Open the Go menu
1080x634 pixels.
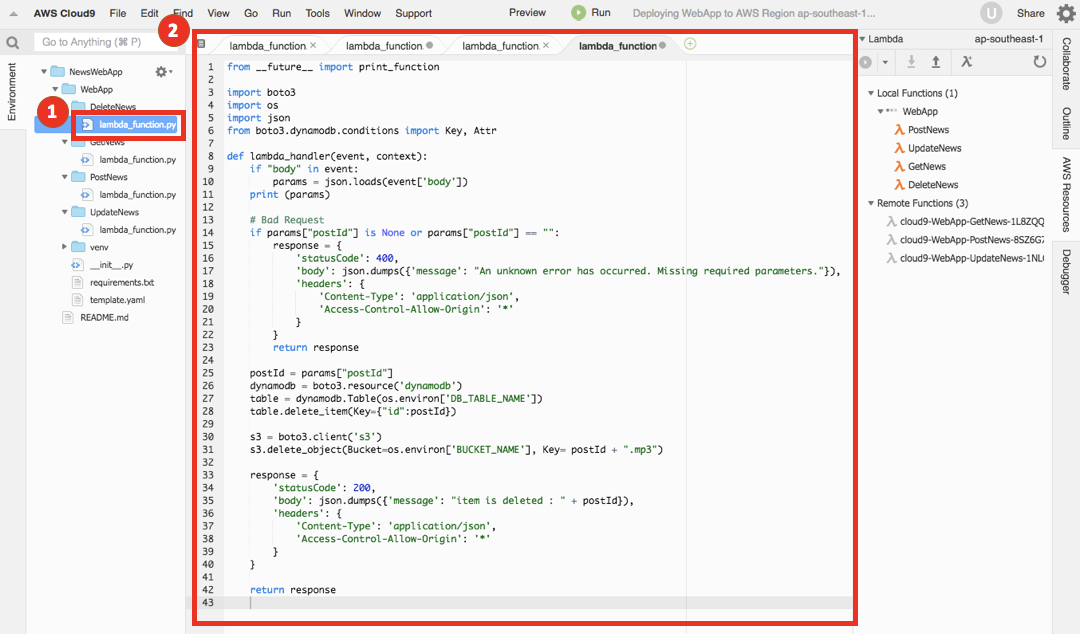(251, 13)
